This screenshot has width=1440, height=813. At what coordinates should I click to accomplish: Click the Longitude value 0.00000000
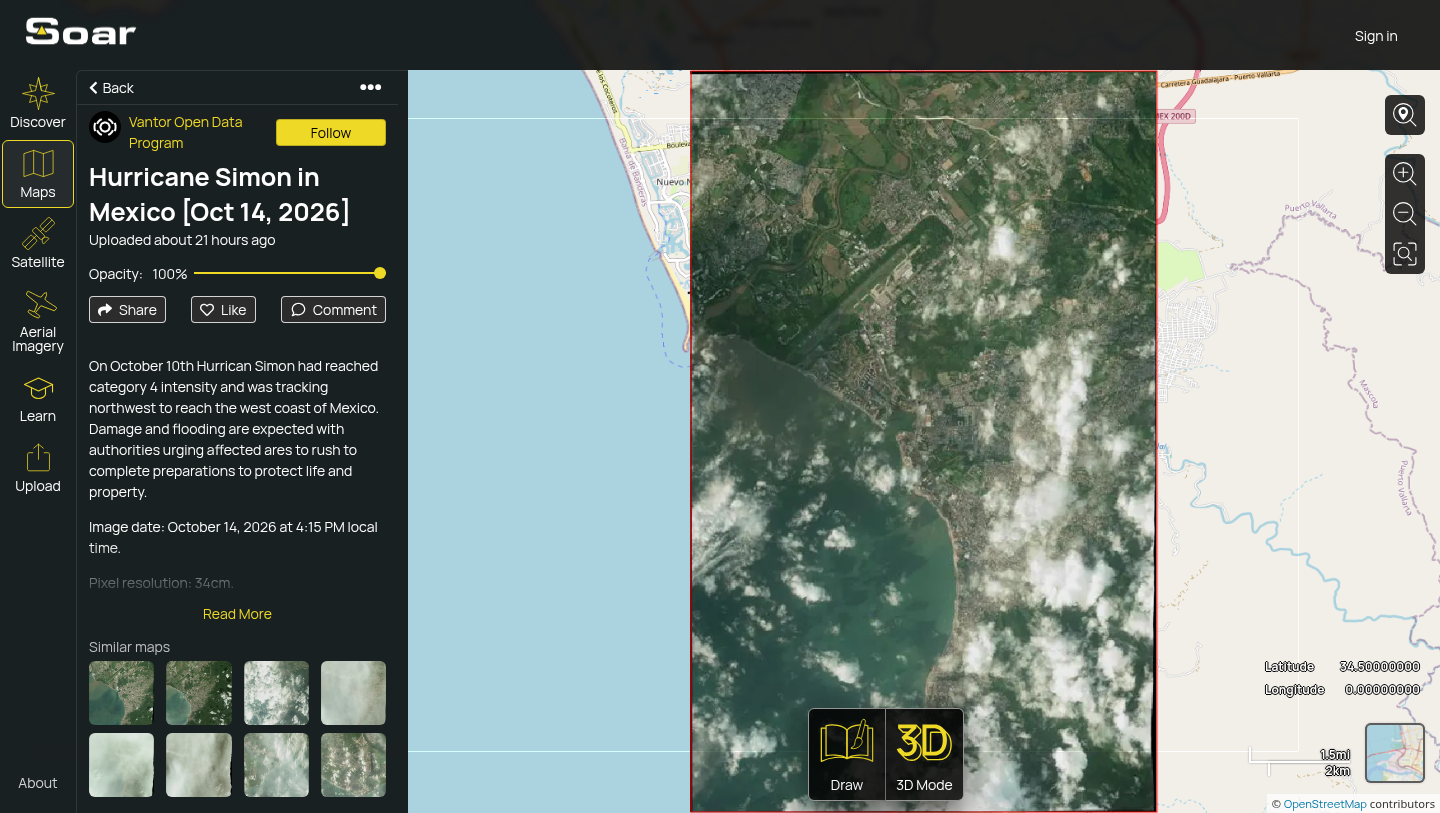pos(1382,689)
